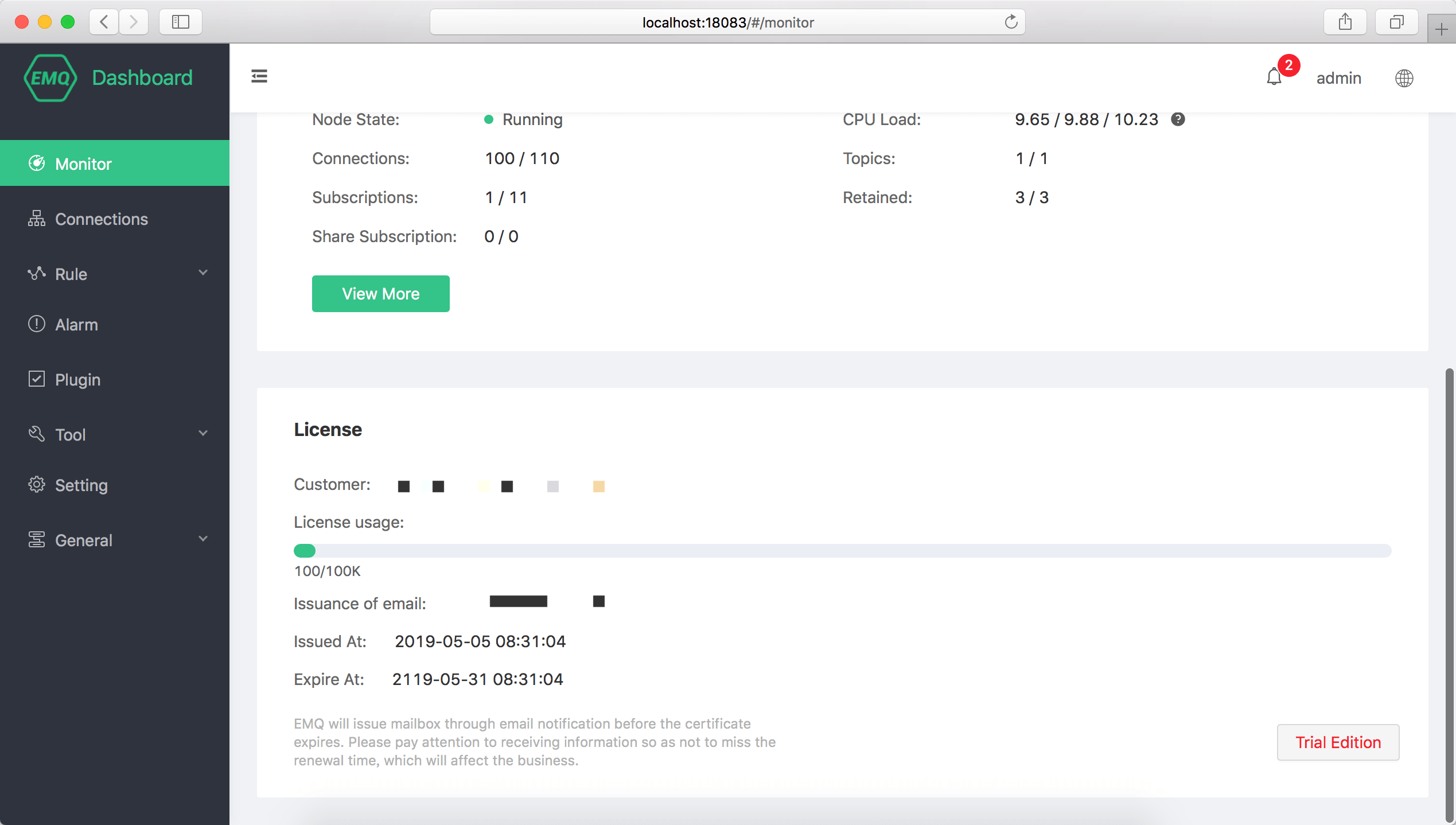Open the language globe icon
The height and width of the screenshot is (825, 1456).
click(x=1404, y=78)
